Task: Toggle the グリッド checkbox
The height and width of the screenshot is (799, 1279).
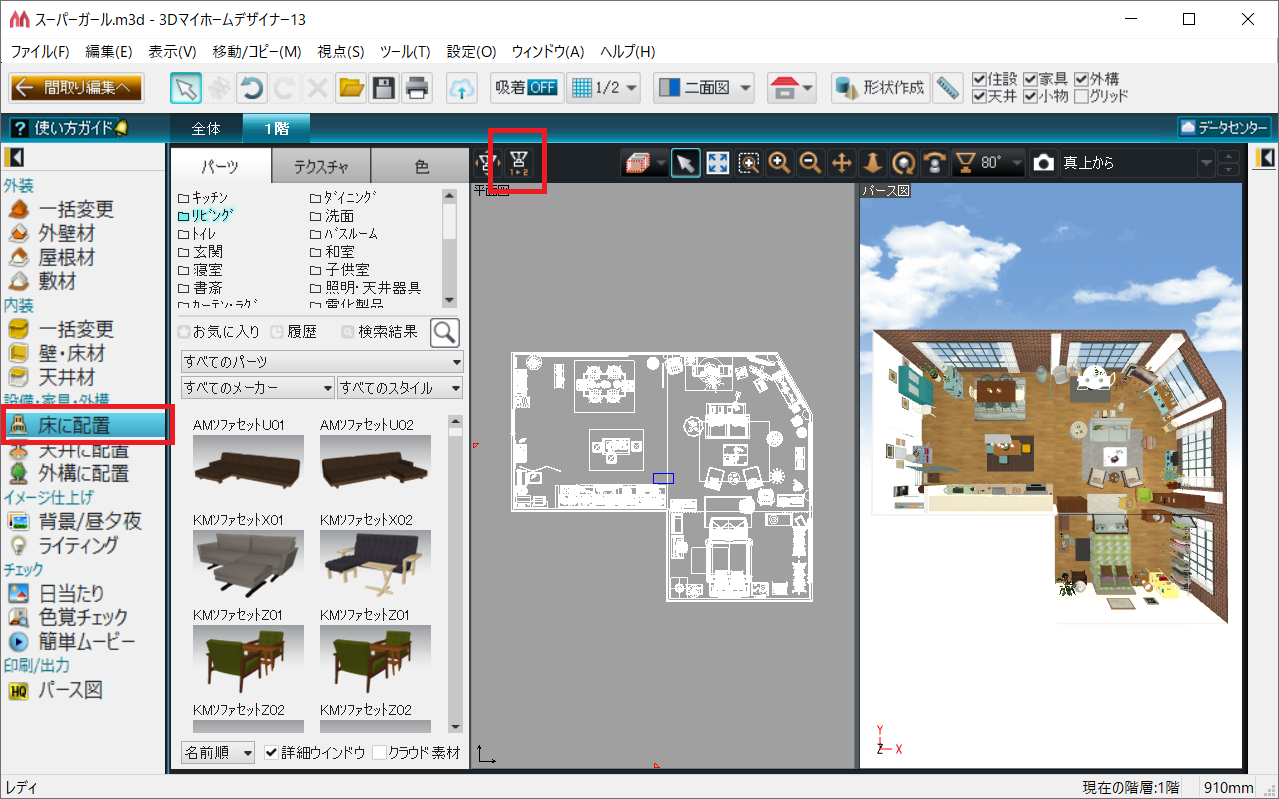Action: [1081, 97]
